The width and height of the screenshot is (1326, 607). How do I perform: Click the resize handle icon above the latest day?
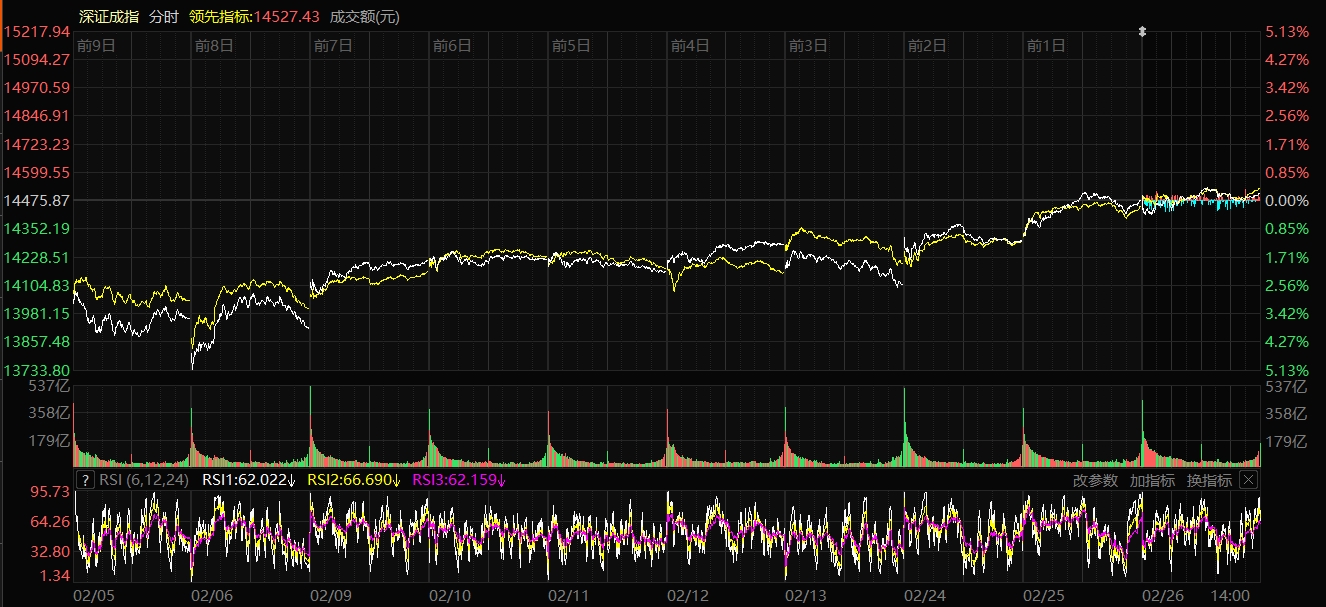[1142, 32]
